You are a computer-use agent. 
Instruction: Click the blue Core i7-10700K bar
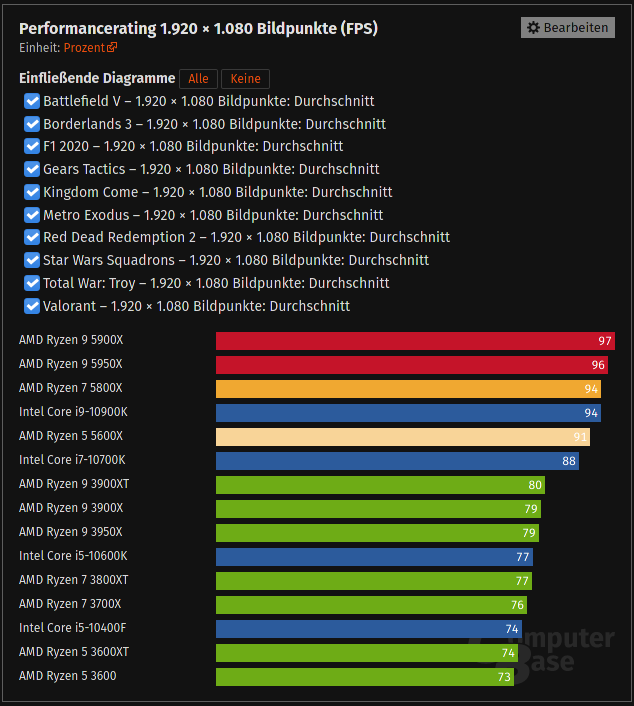point(397,461)
